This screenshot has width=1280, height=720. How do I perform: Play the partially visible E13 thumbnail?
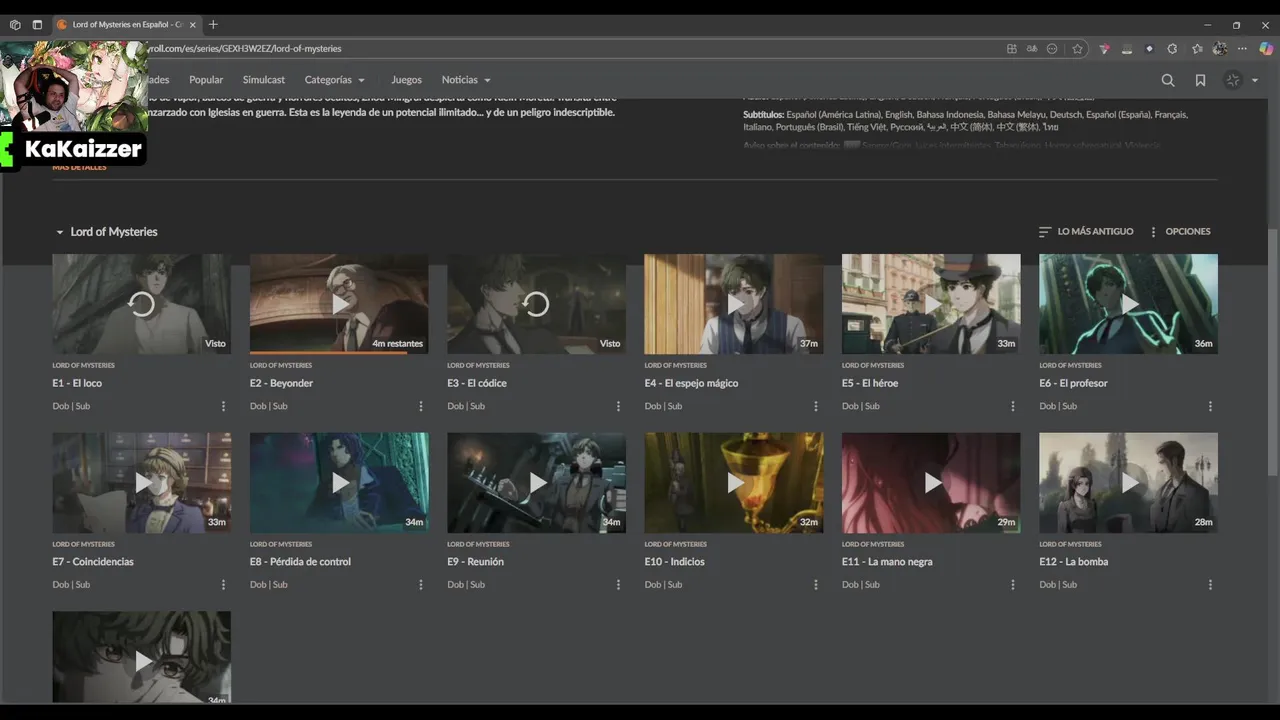[x=141, y=658]
